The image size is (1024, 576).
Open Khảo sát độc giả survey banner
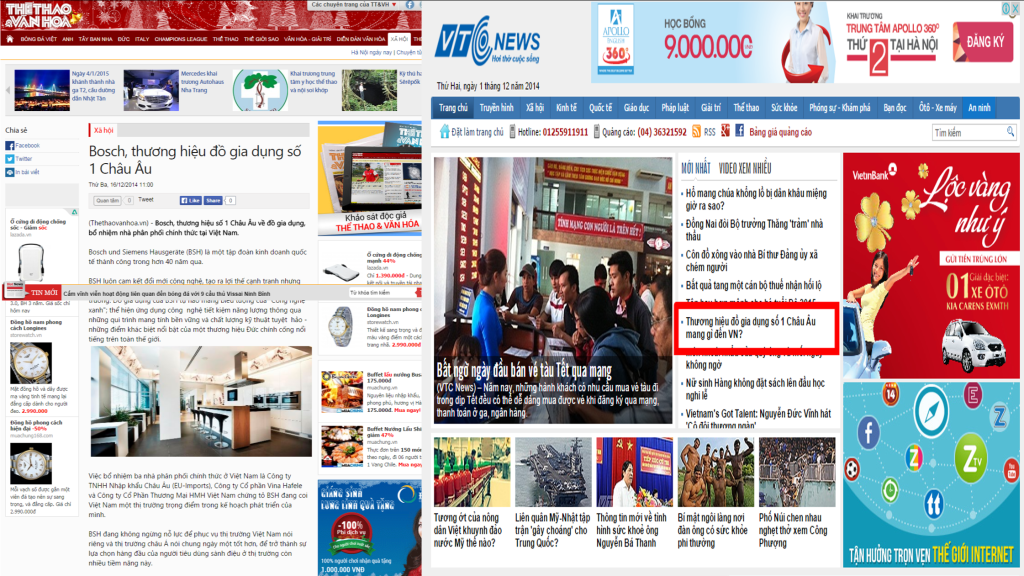[x=370, y=178]
